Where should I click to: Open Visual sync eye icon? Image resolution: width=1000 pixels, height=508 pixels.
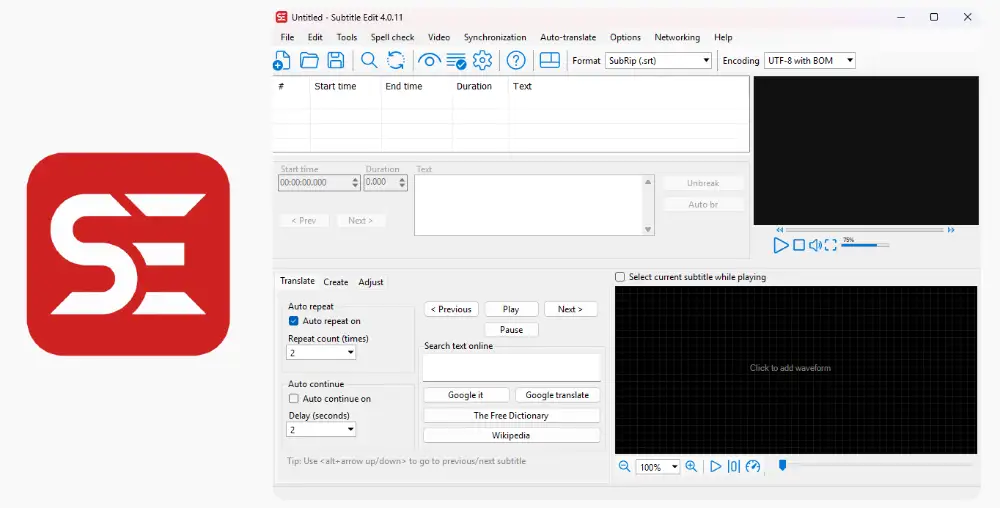click(429, 61)
